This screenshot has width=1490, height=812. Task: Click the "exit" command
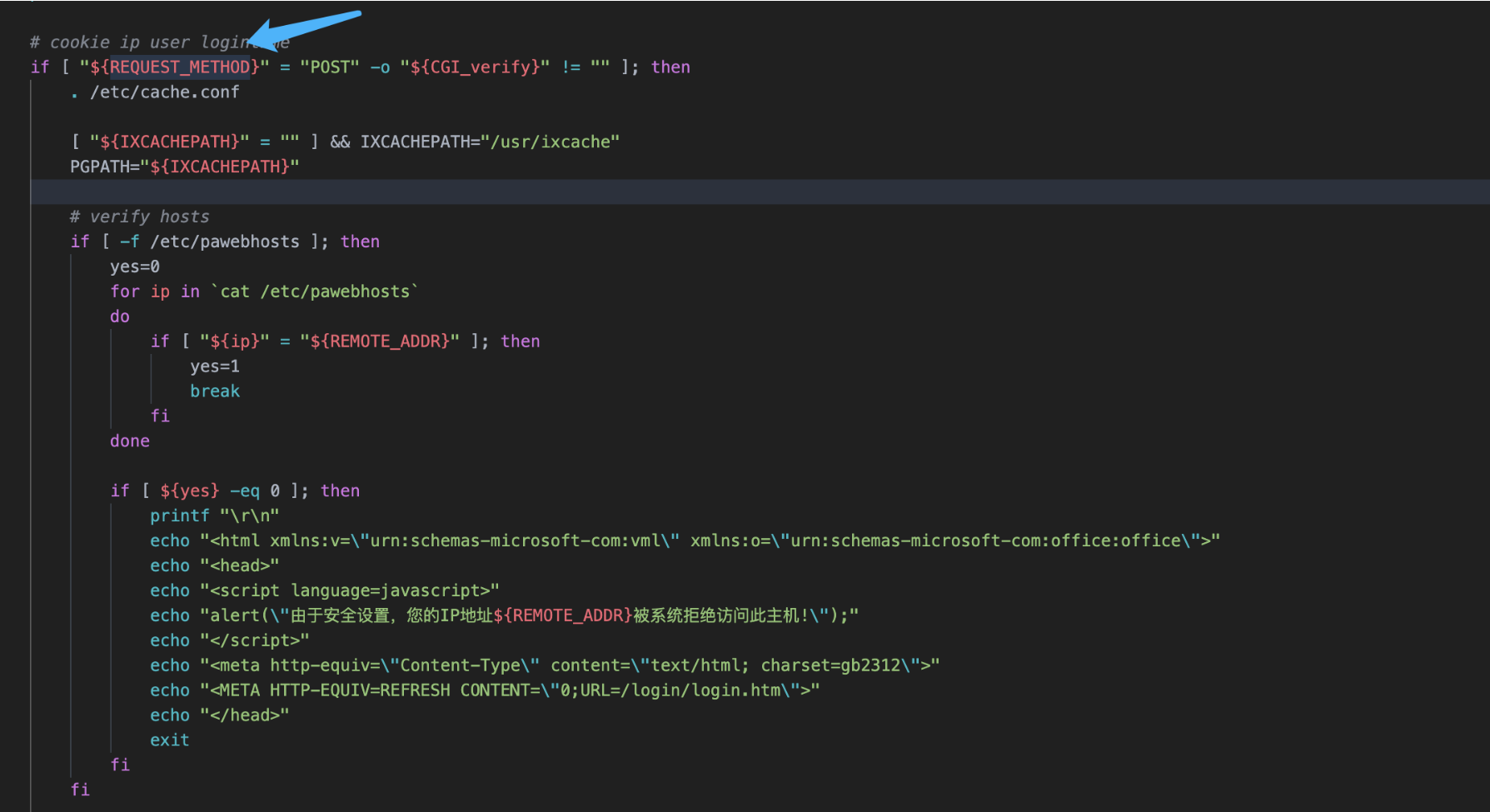(x=169, y=740)
